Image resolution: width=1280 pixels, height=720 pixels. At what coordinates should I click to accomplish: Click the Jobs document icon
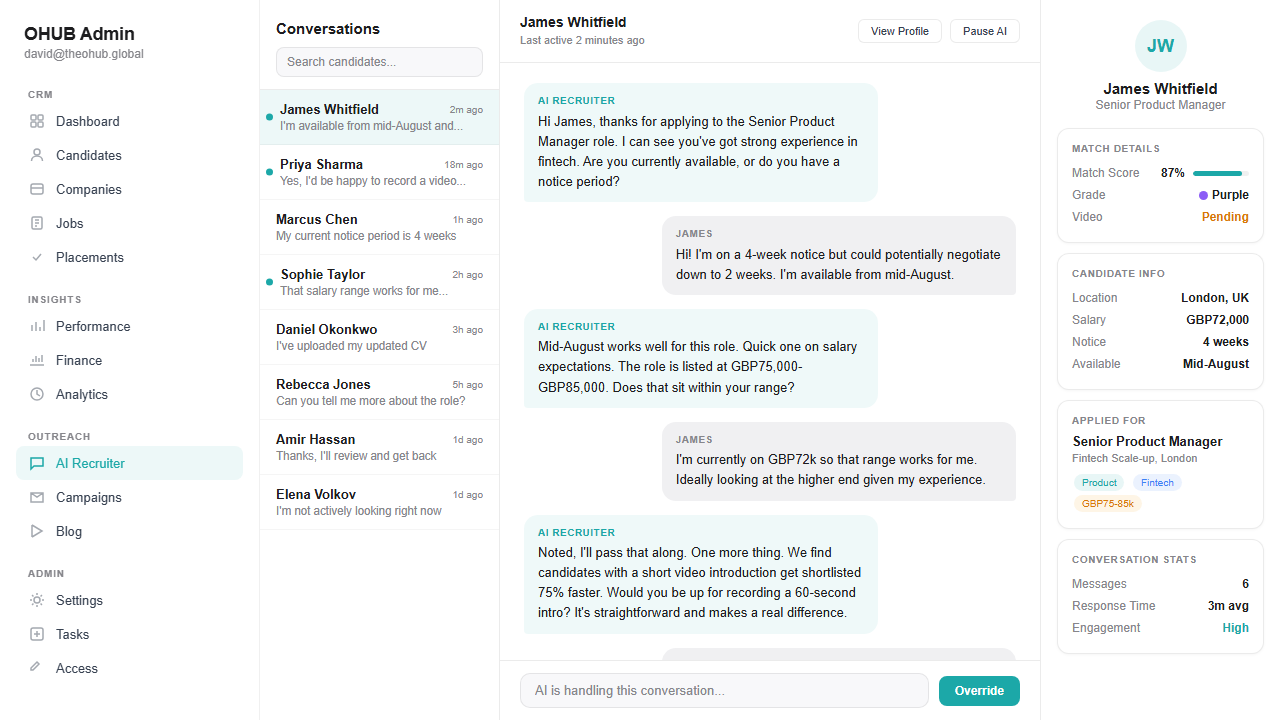point(37,223)
